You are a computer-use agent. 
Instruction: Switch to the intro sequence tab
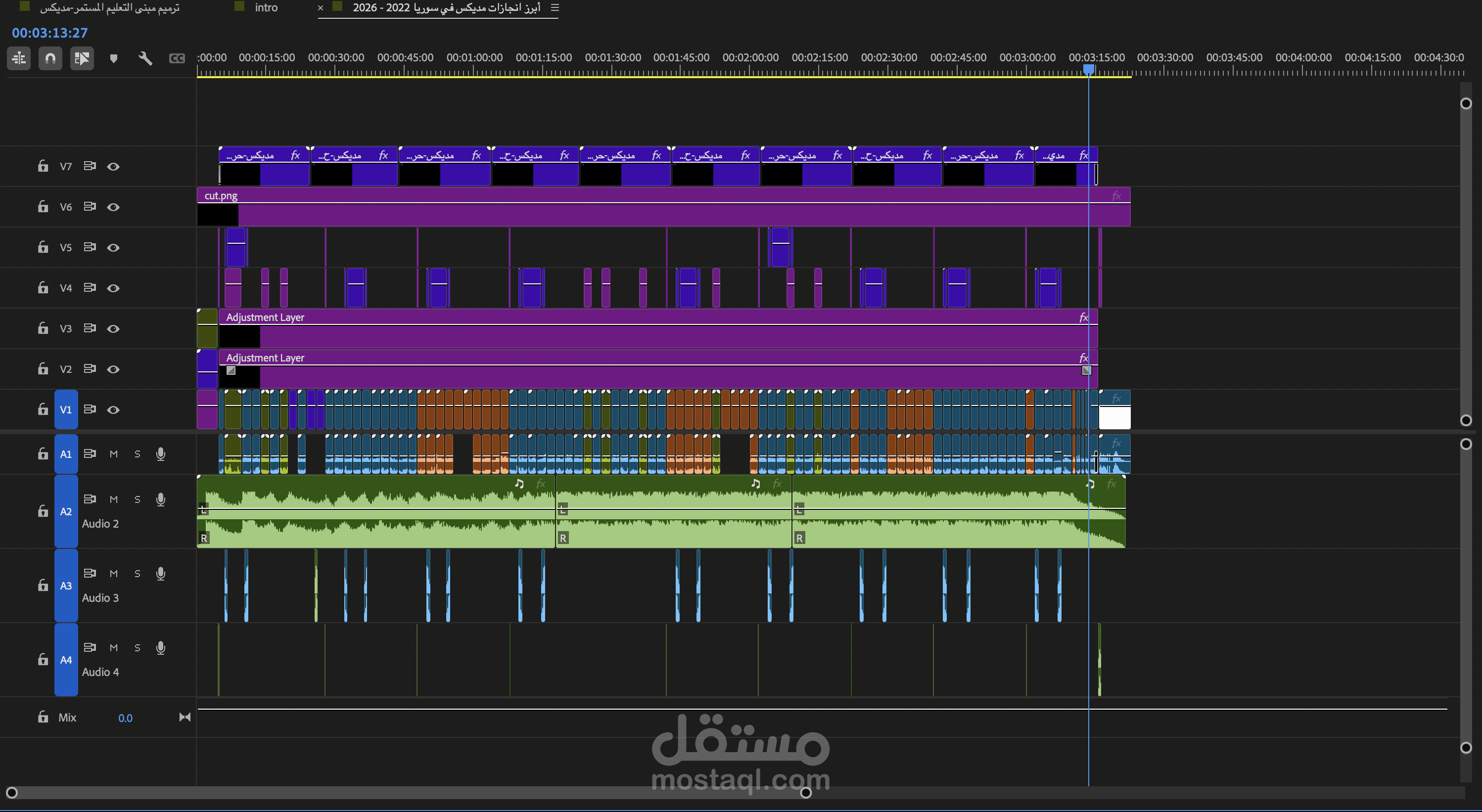point(266,7)
